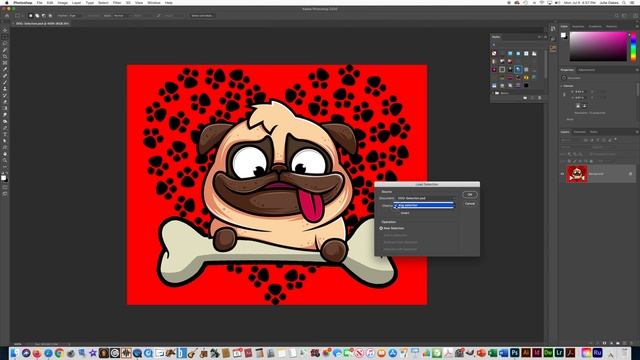
Task: Select the Hand tool
Action: [4, 154]
